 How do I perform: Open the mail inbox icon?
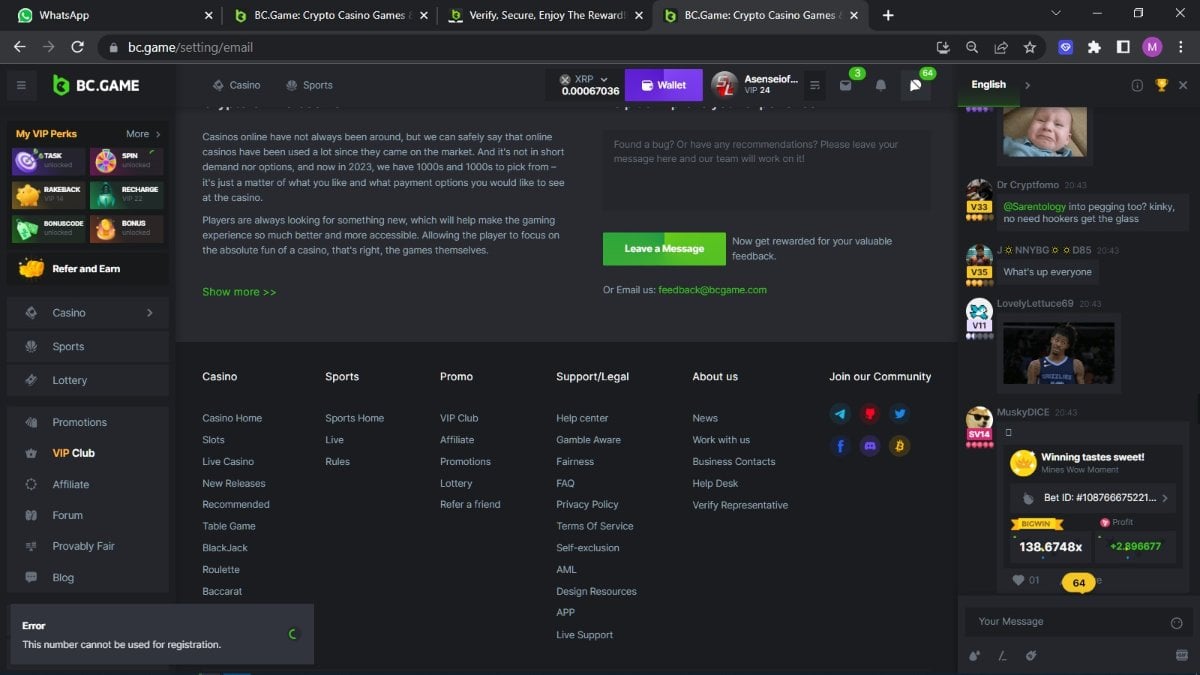coord(846,86)
